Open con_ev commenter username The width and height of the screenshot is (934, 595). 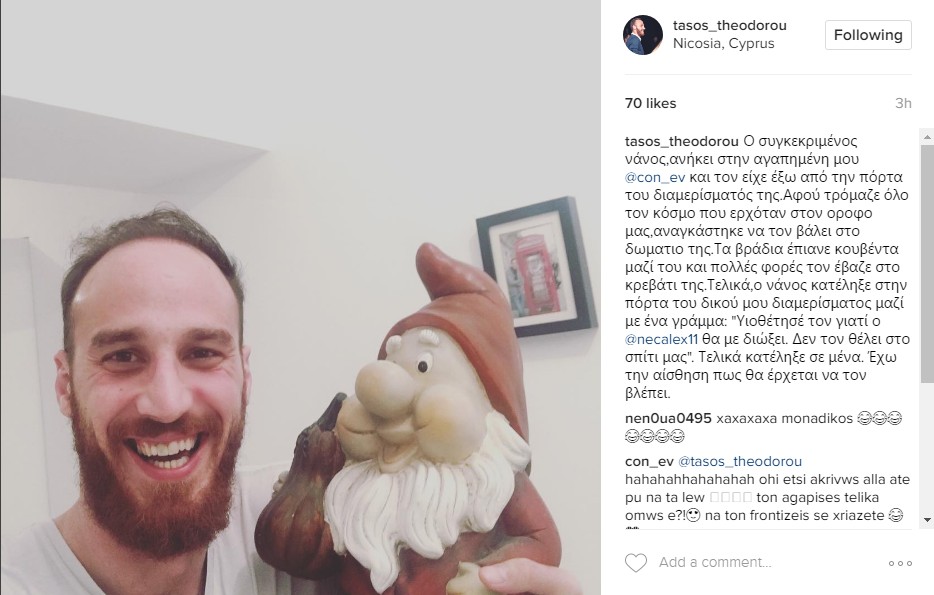[649, 462]
